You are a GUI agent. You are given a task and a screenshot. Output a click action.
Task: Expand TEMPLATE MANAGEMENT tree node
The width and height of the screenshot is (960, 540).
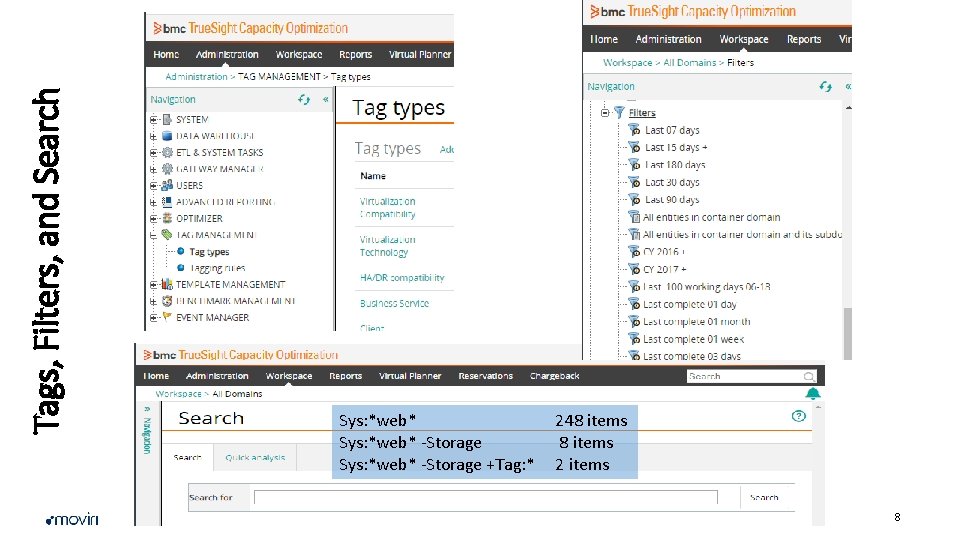click(x=154, y=285)
